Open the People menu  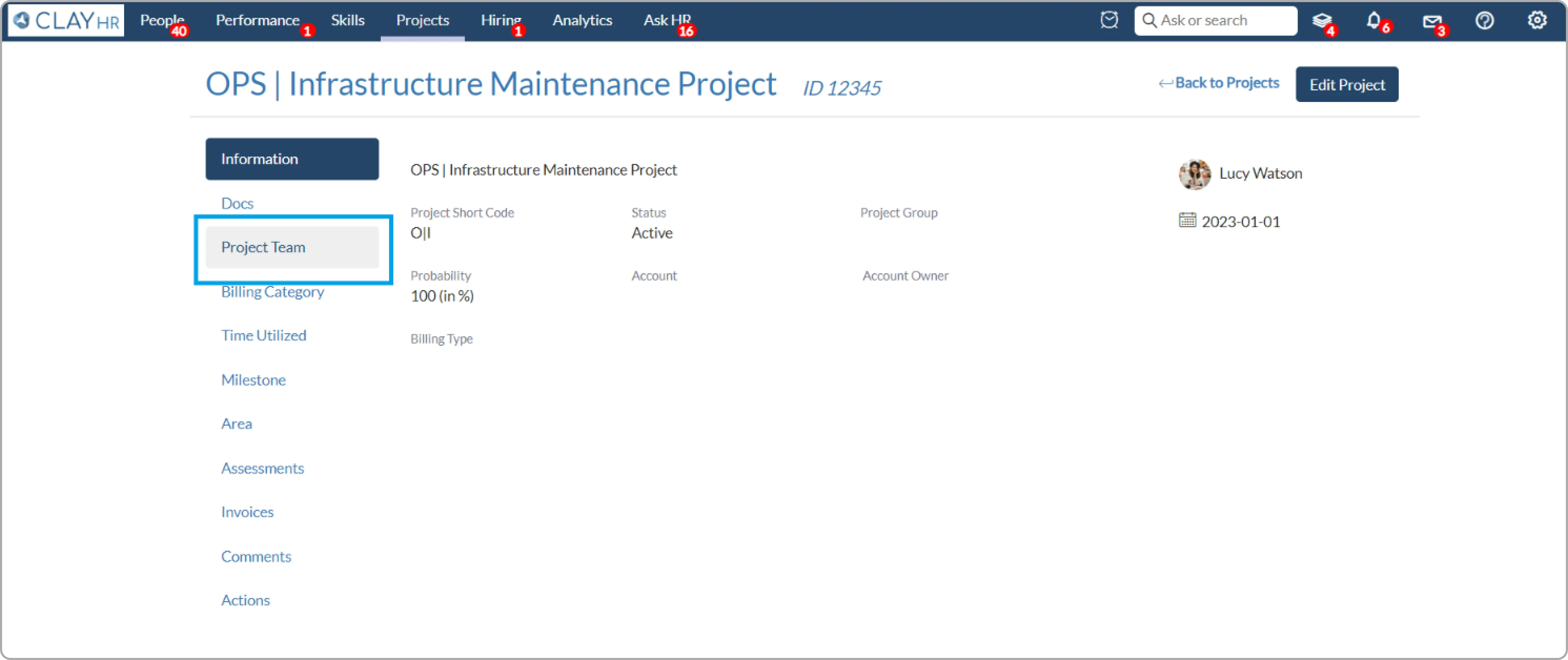(162, 21)
